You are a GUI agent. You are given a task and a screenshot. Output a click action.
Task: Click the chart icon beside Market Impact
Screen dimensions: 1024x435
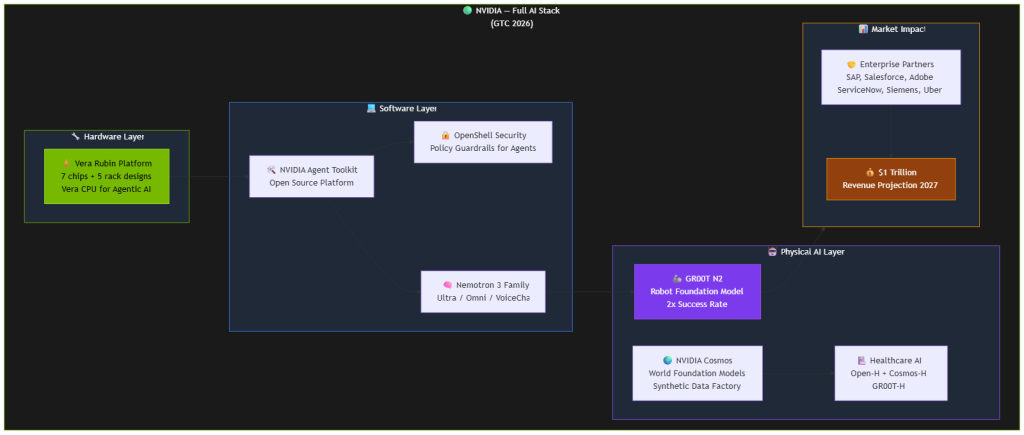click(863, 29)
